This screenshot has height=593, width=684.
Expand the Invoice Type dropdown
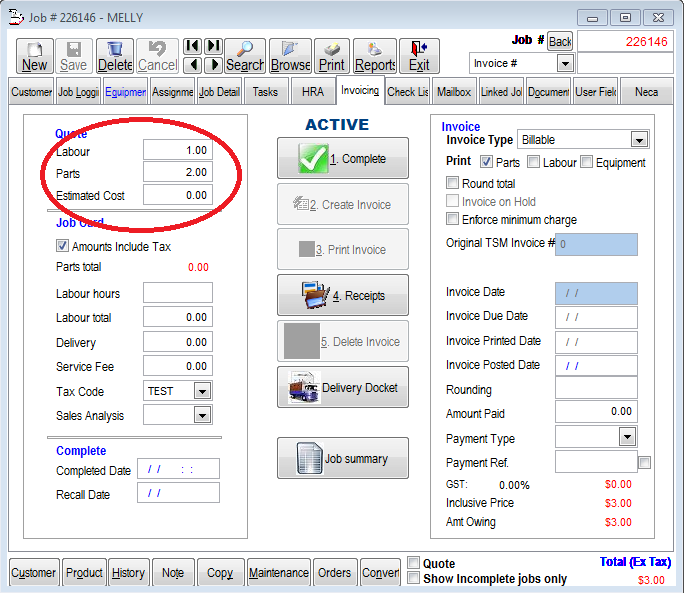pos(639,140)
